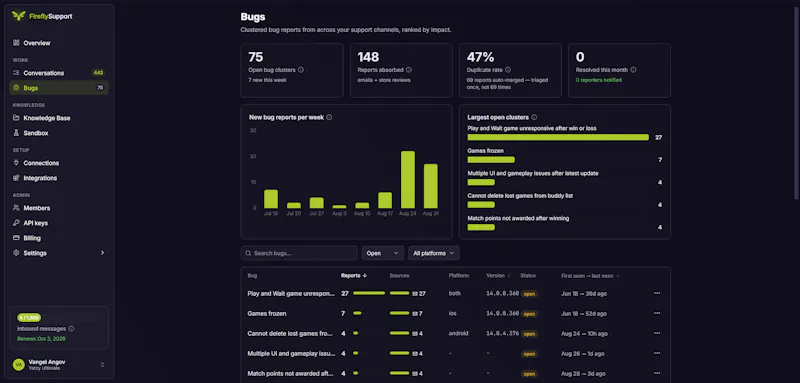This screenshot has height=383, width=800.
Task: Click the Integrations puzzle icon
Action: tap(16, 178)
